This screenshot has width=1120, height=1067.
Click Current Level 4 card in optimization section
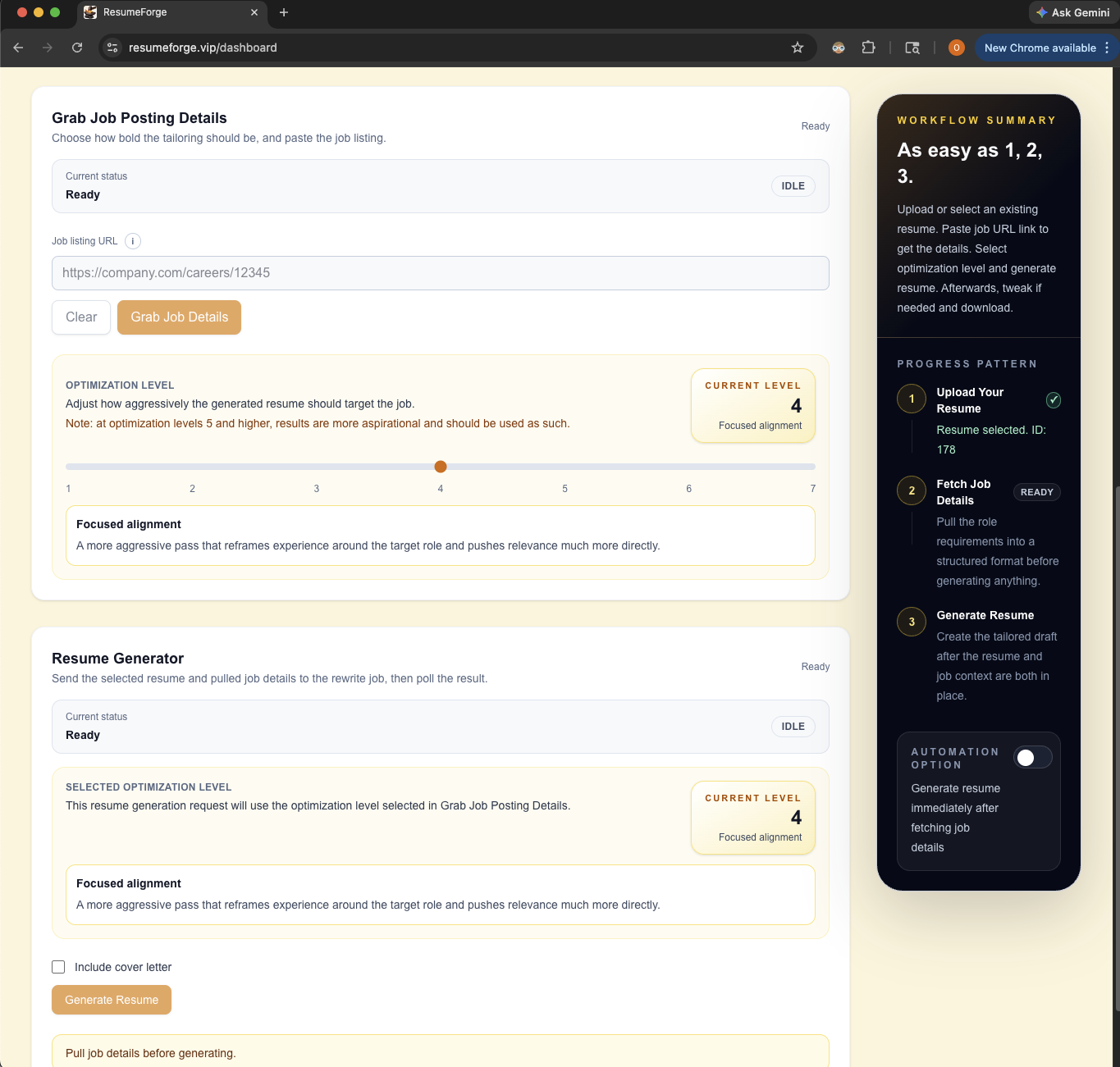753,406
